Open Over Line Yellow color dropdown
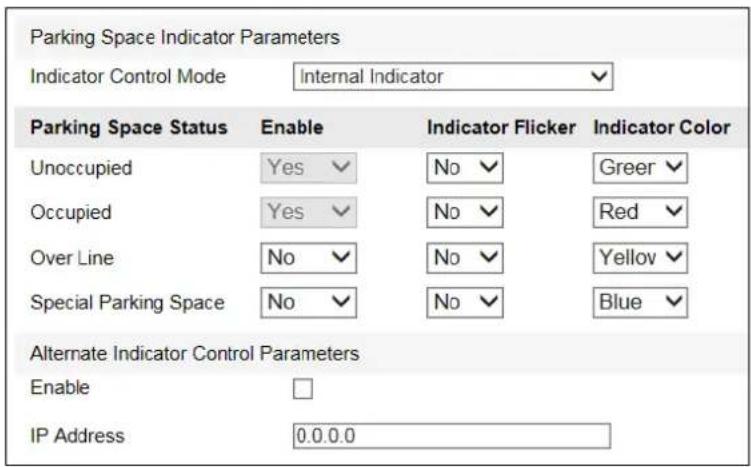This screenshot has width=751, height=467. (x=640, y=258)
